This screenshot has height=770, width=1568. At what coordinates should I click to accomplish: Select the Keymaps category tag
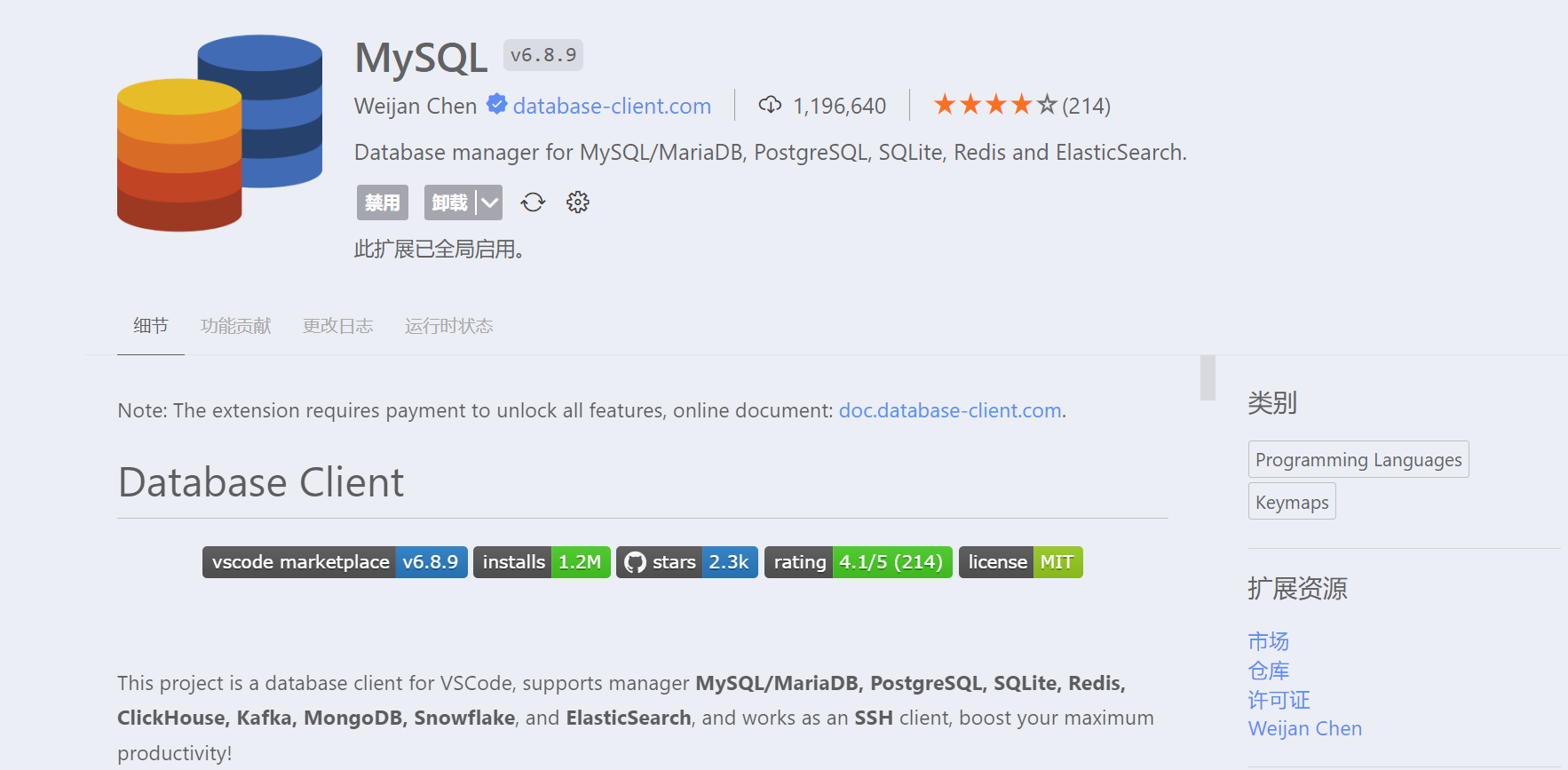1292,502
